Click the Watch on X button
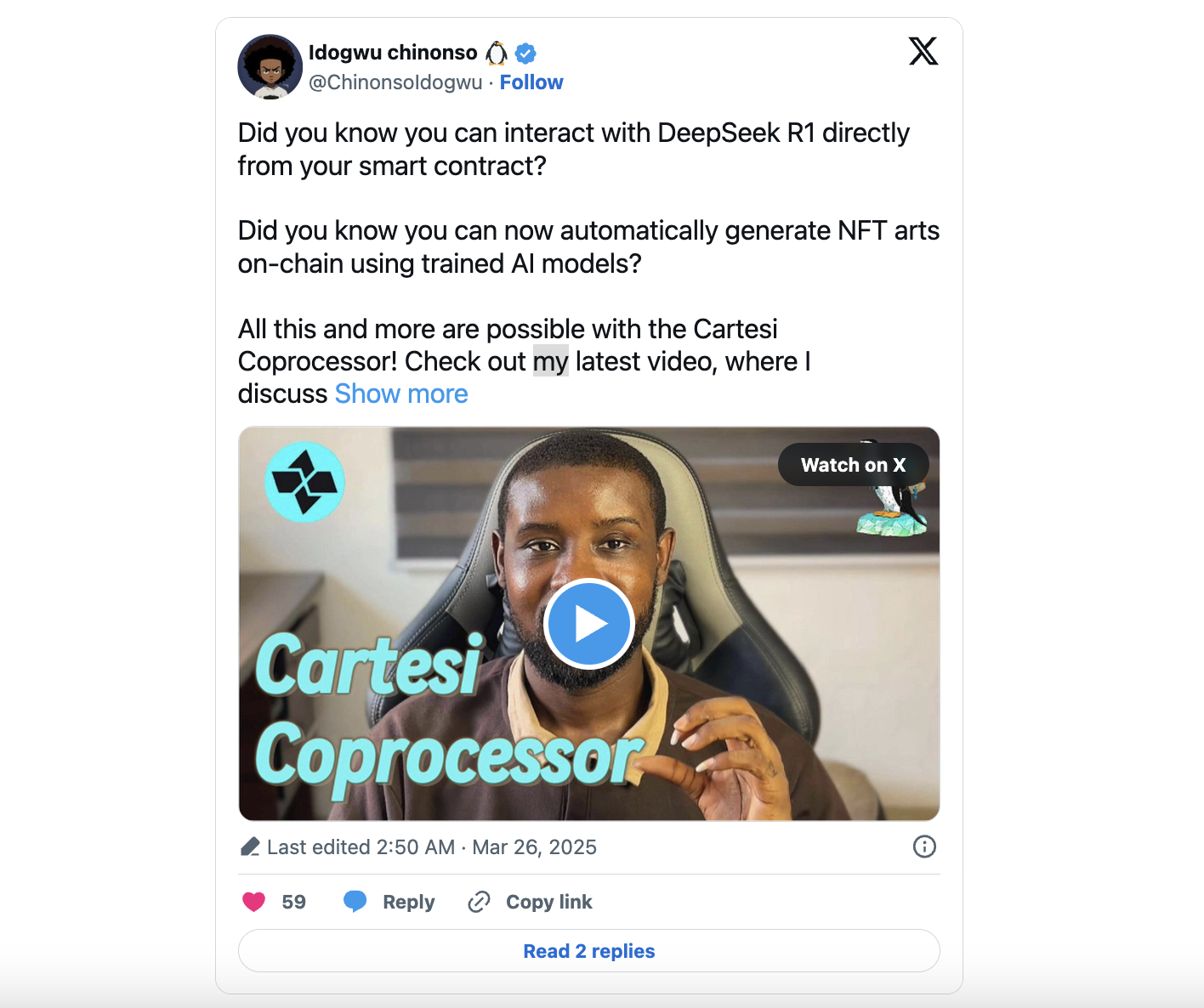 [854, 465]
